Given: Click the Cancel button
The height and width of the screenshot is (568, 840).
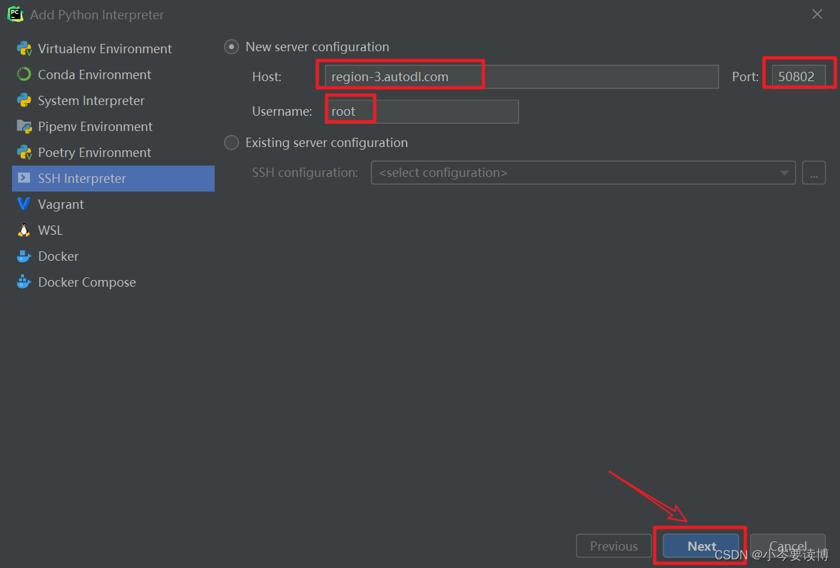Looking at the screenshot, I should point(788,546).
